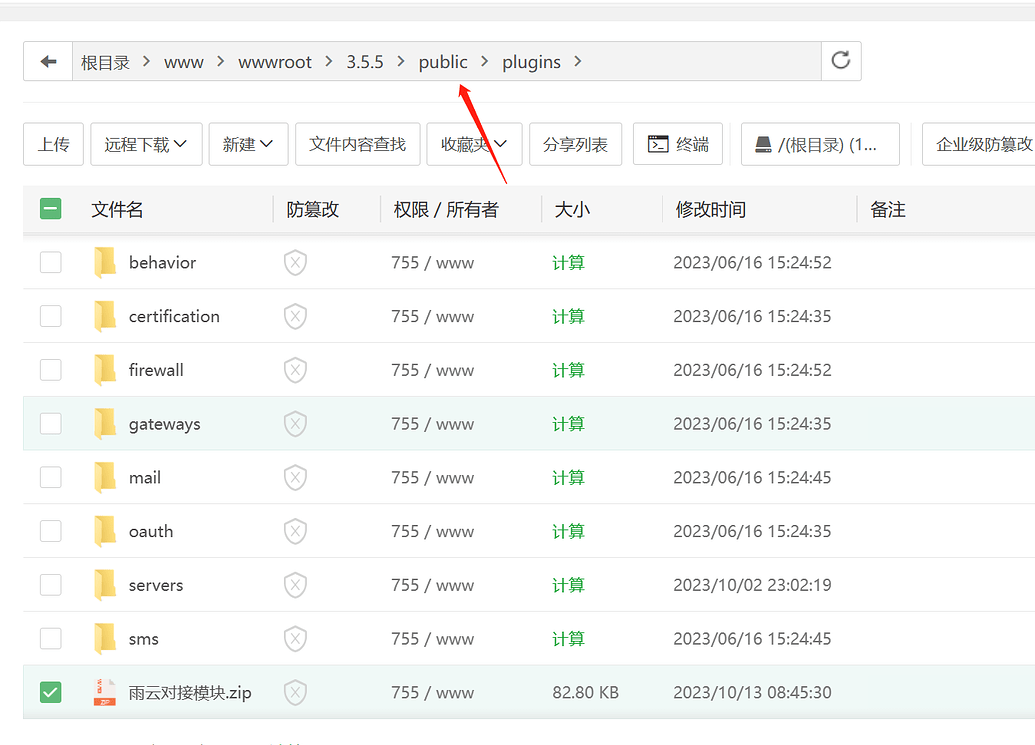Open the 分享列表 share list
Image resolution: width=1035 pixels, height=745 pixels.
click(x=575, y=144)
